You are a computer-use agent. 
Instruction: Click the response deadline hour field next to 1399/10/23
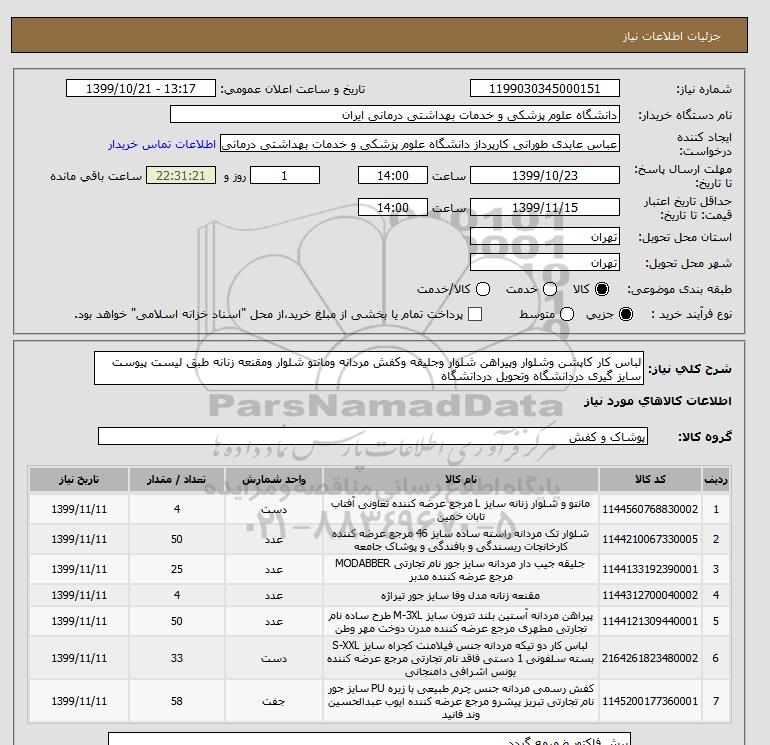pos(393,175)
